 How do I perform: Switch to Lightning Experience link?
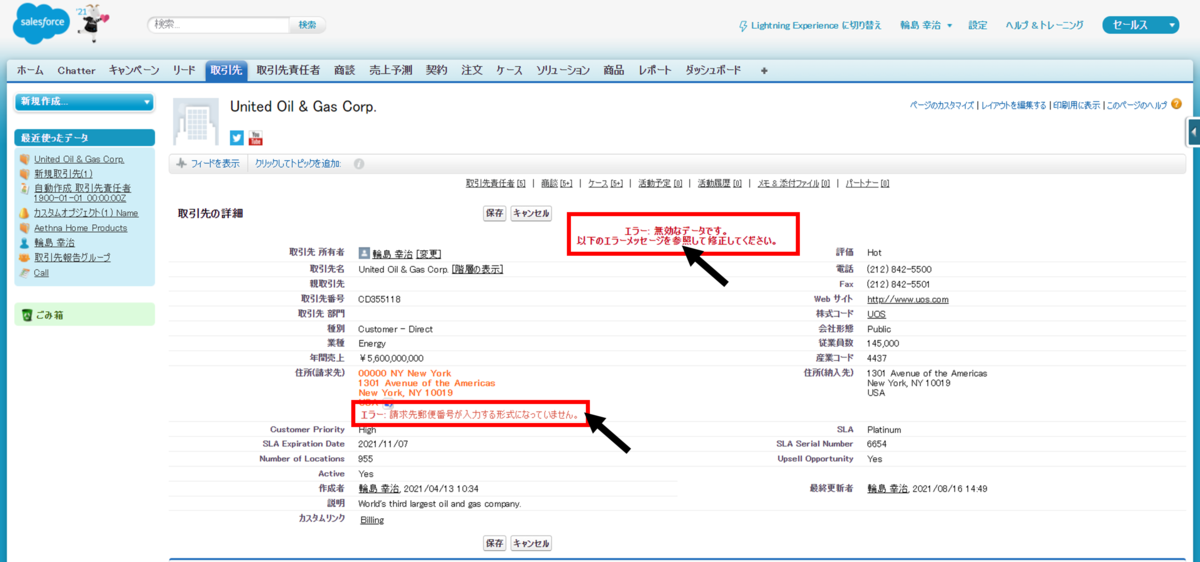(816, 25)
